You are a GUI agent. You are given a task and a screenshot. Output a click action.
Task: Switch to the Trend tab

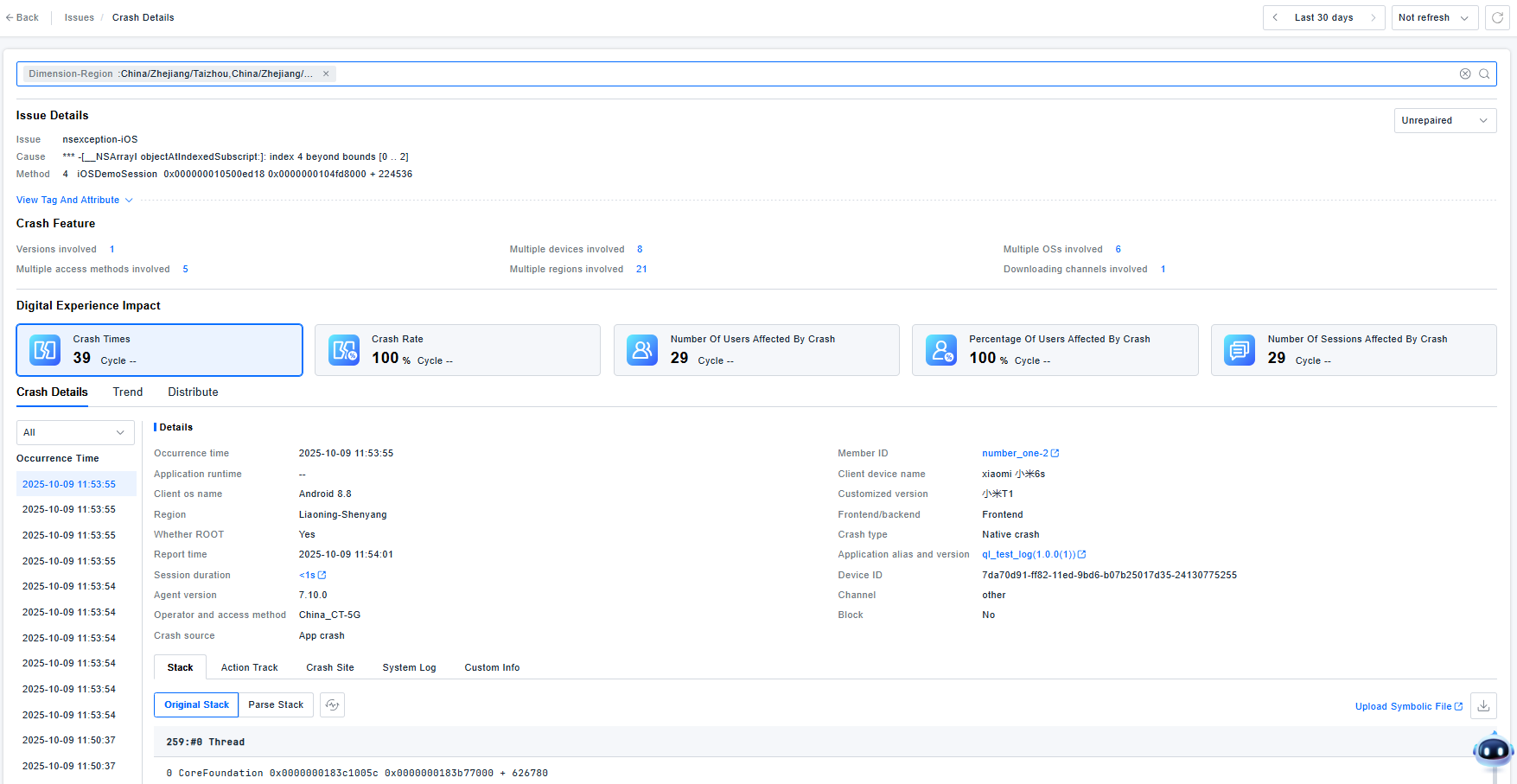pyautogui.click(x=128, y=392)
